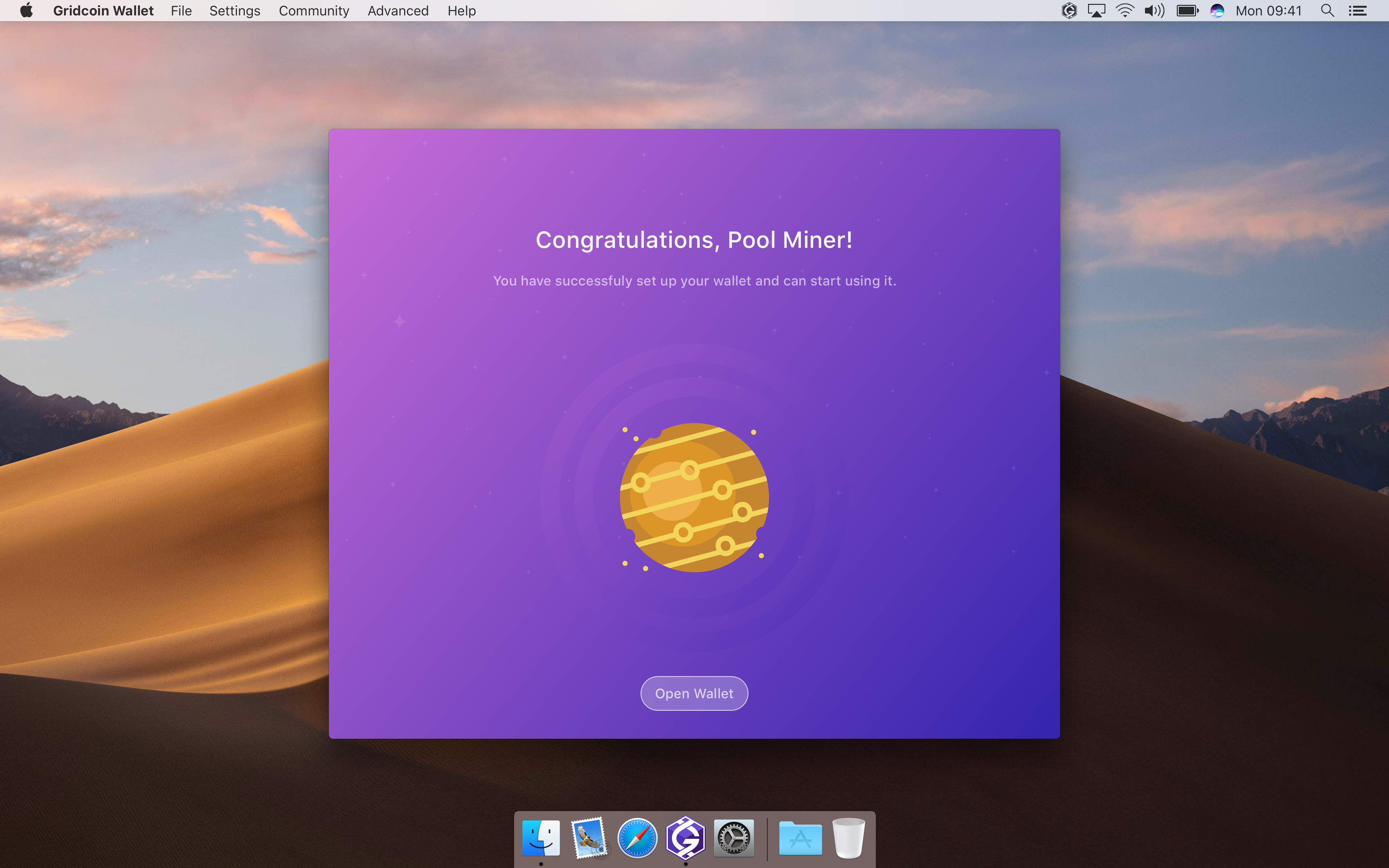This screenshot has width=1389, height=868.
Task: Open System Preferences from the dock
Action: (733, 837)
